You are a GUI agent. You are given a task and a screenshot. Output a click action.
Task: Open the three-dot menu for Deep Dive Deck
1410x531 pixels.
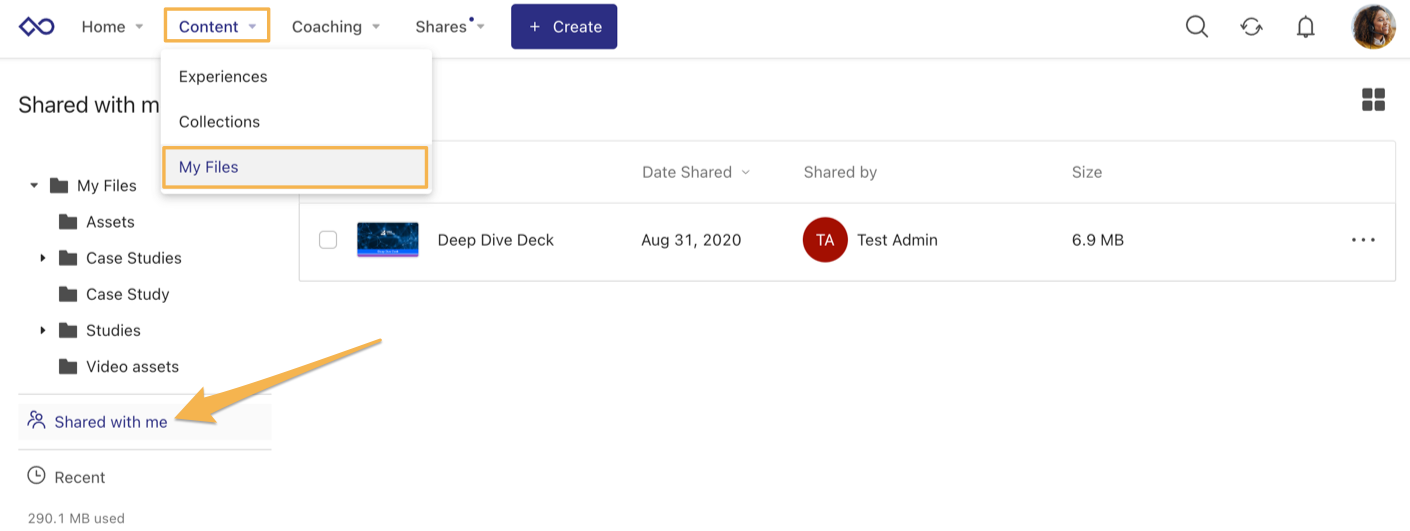coord(1363,240)
